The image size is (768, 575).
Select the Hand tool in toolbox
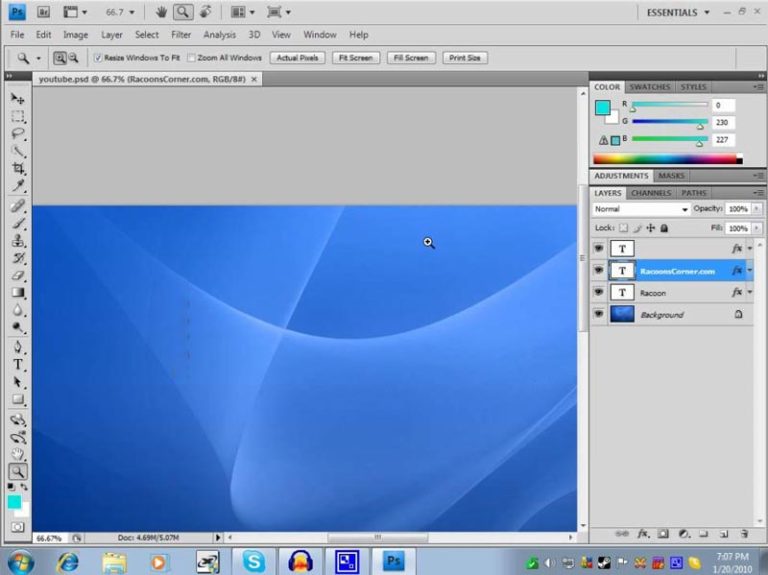[x=18, y=454]
